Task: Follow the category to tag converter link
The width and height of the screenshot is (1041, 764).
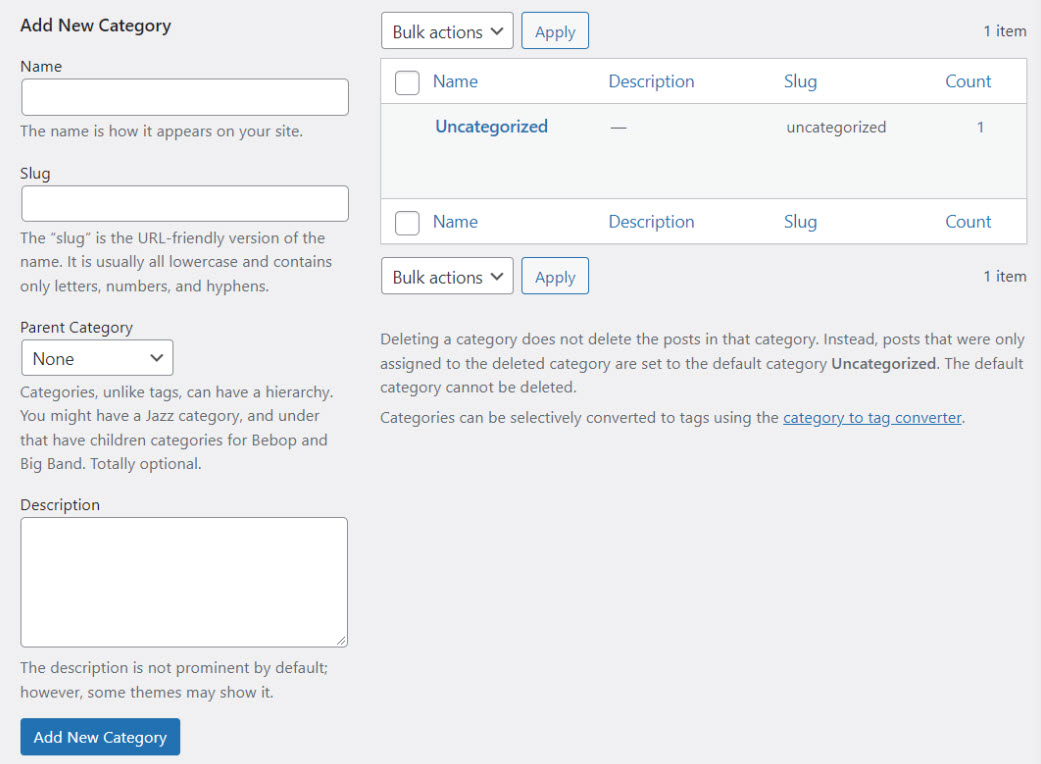Action: [871, 417]
